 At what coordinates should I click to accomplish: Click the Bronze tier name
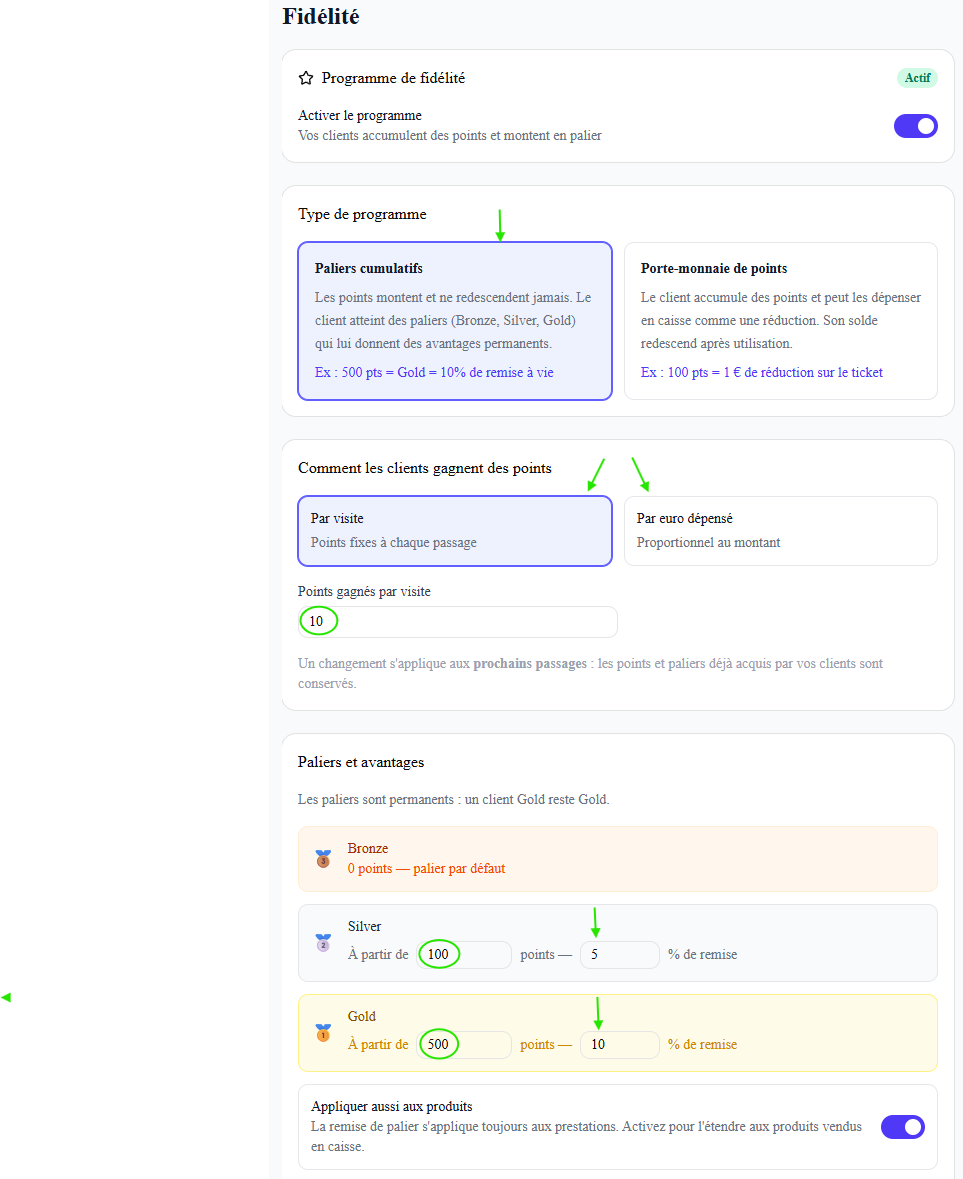point(368,849)
